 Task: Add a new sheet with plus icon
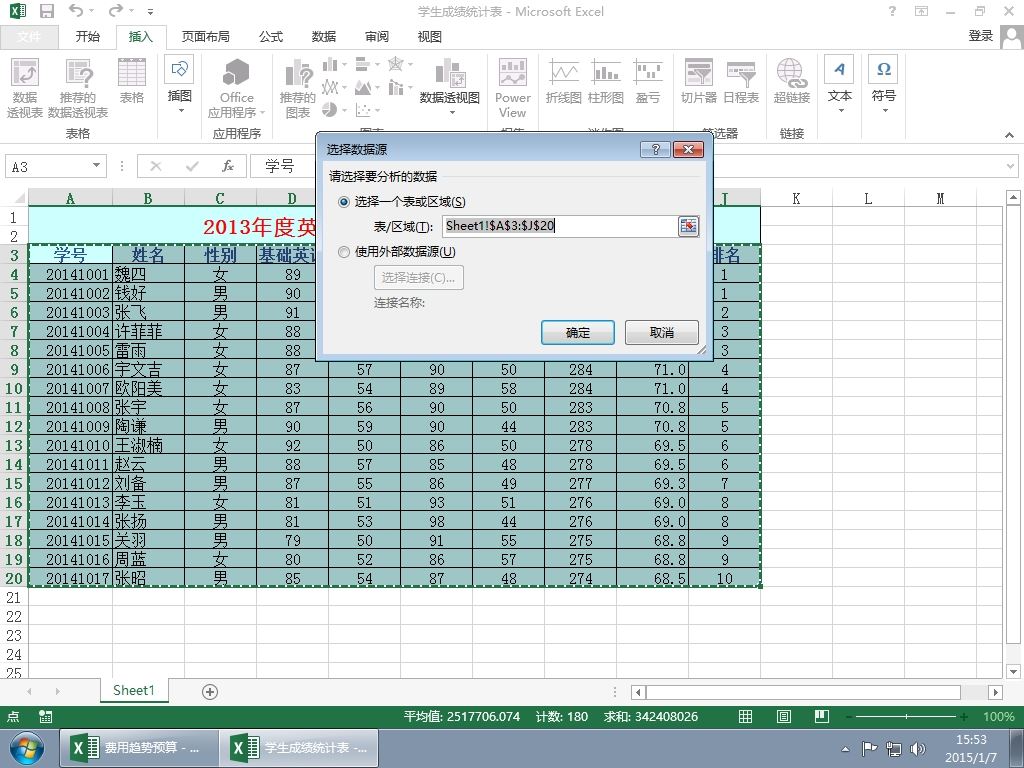[x=210, y=692]
